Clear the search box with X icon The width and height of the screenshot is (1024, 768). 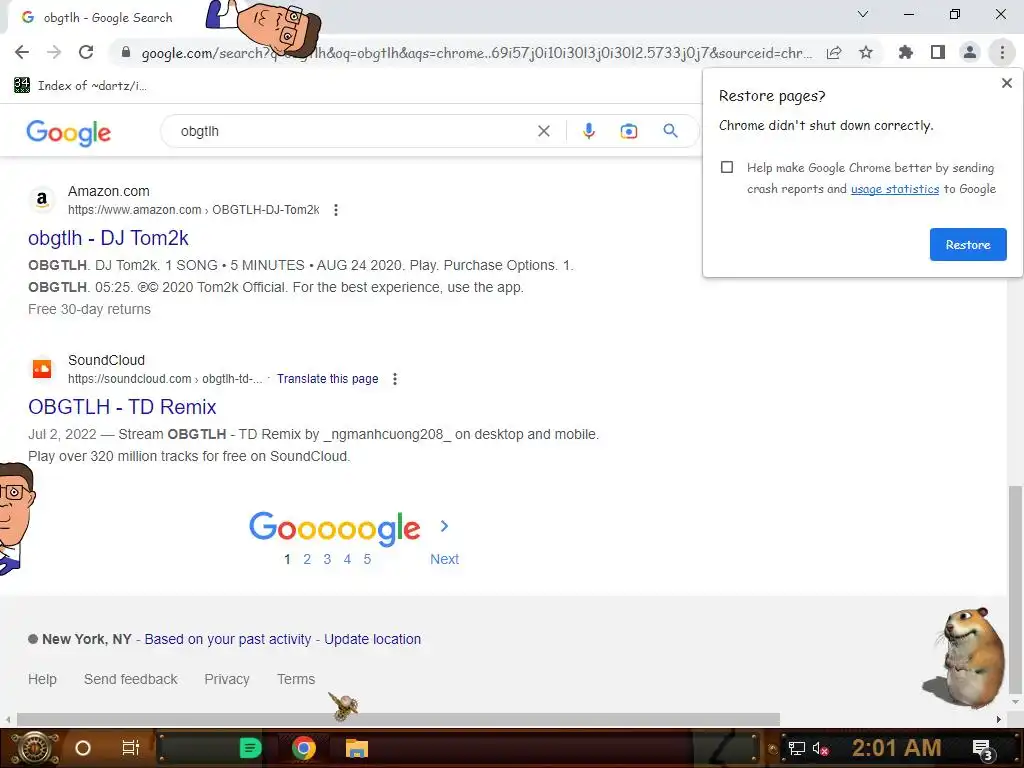(543, 131)
